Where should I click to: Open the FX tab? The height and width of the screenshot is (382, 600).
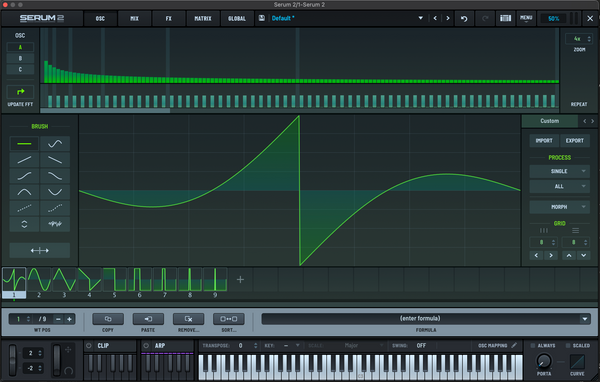coord(169,18)
